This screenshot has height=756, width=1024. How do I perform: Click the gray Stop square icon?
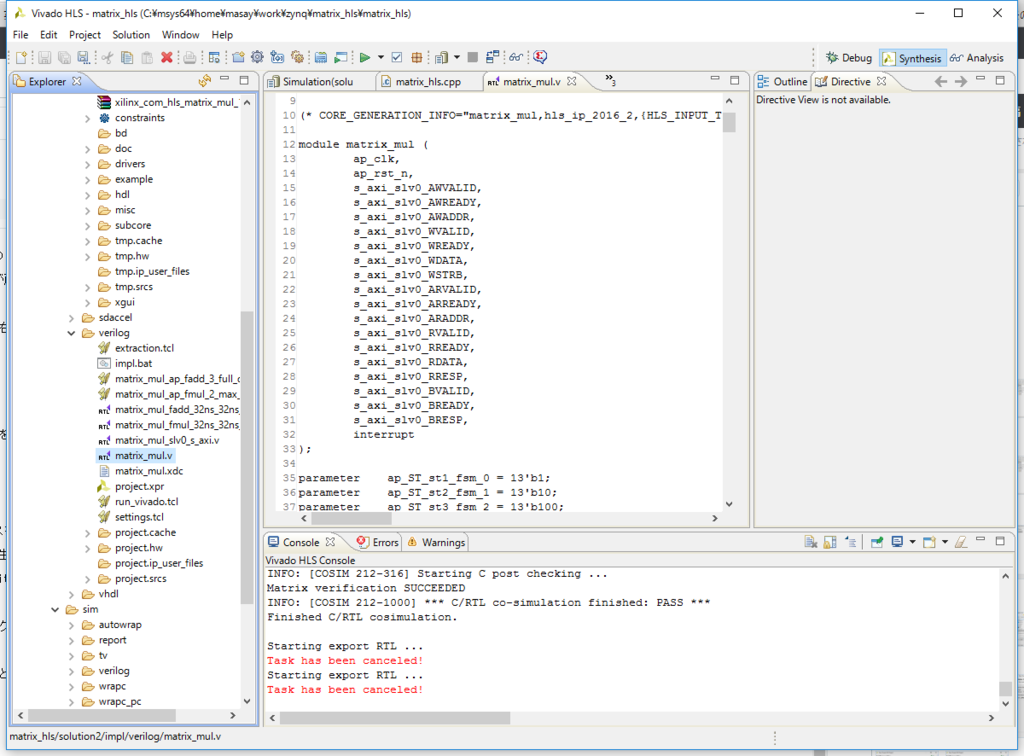[473, 57]
